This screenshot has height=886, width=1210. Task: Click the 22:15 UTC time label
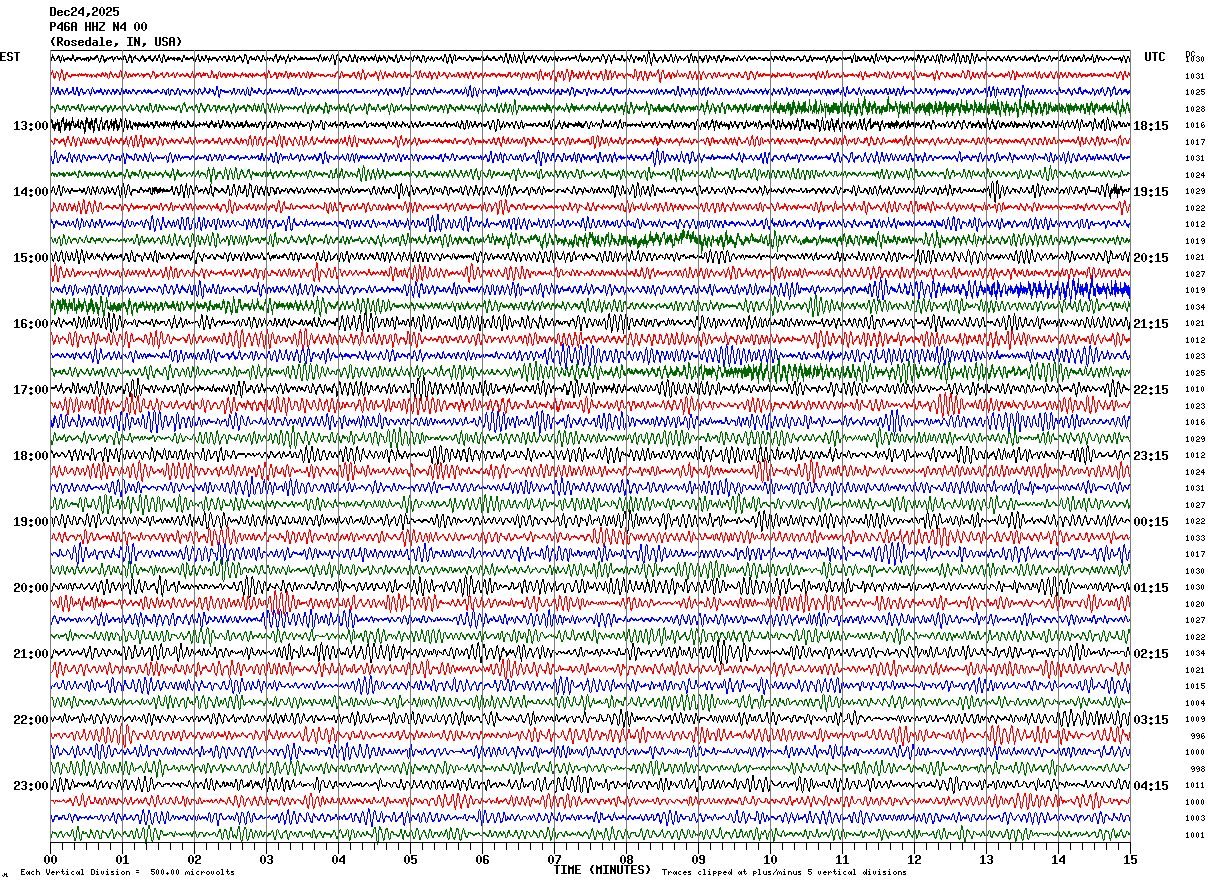point(1151,390)
